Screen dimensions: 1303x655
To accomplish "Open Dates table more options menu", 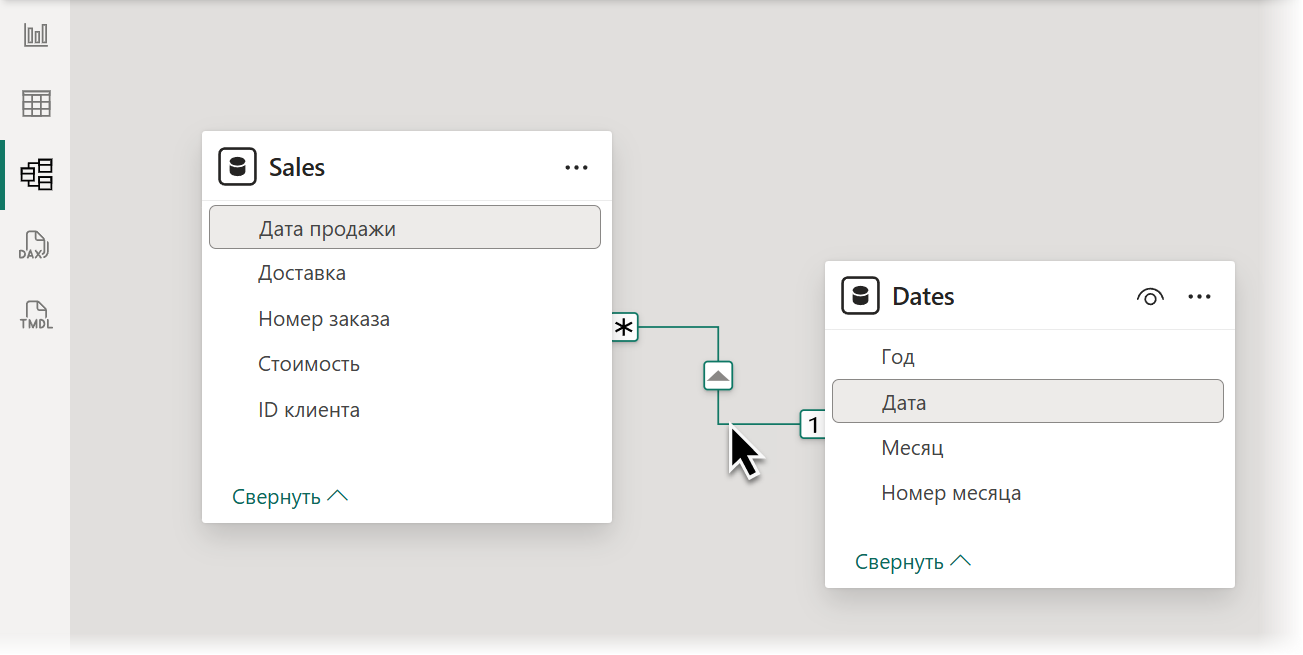I will pos(1199,297).
